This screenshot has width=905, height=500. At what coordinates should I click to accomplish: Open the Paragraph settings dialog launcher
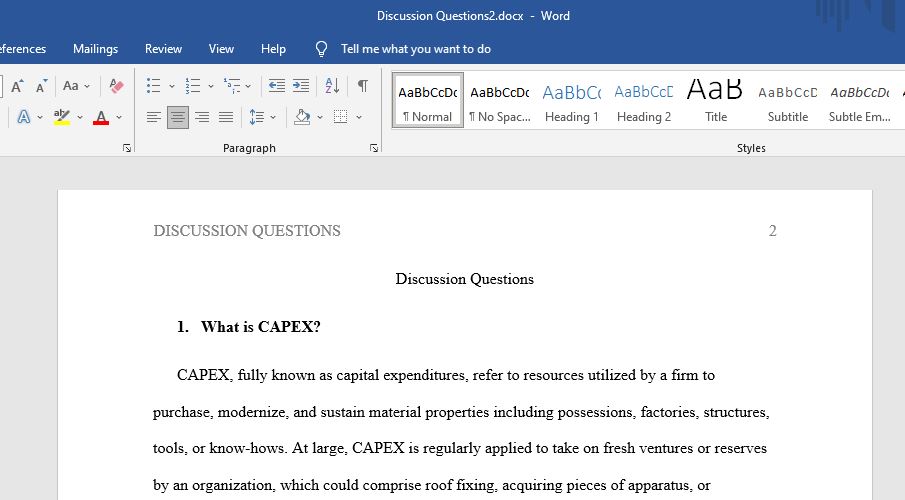point(374,148)
